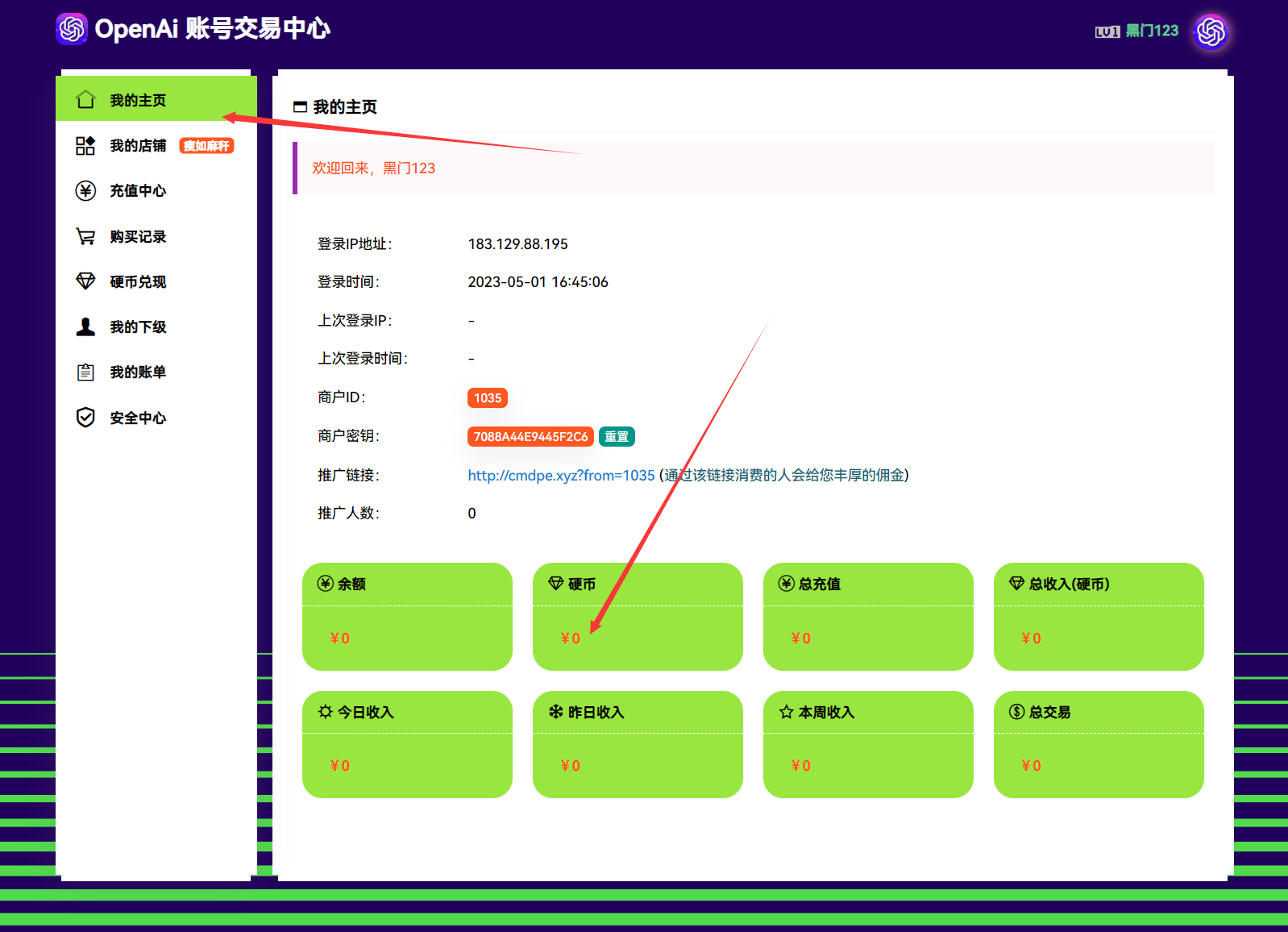Go to 安全中心 in the sidebar
1288x932 pixels.
pyautogui.click(x=156, y=418)
